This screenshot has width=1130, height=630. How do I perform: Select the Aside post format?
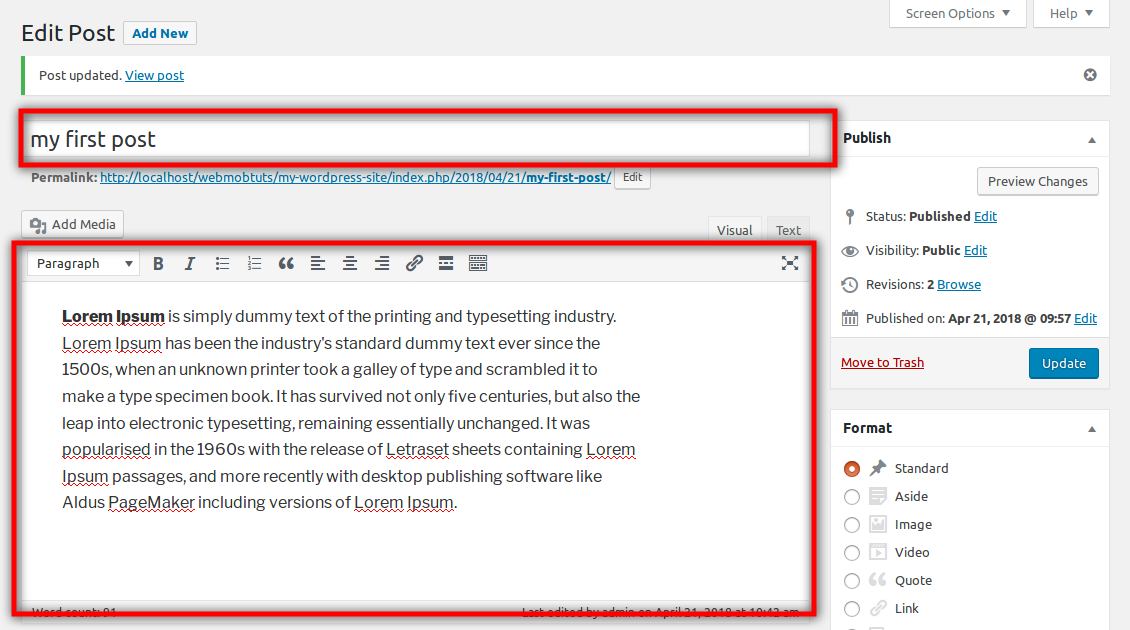851,496
